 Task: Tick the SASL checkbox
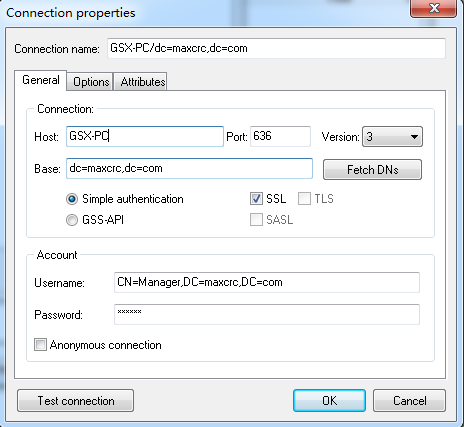click(256, 220)
